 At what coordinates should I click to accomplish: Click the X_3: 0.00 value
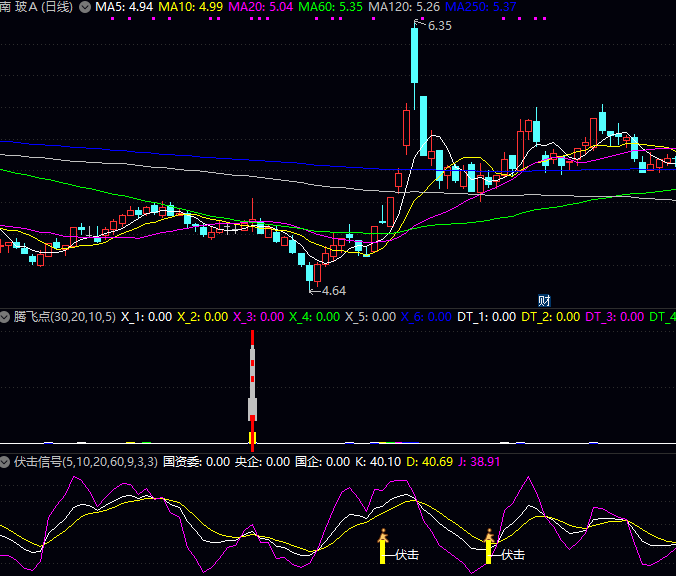[258, 317]
